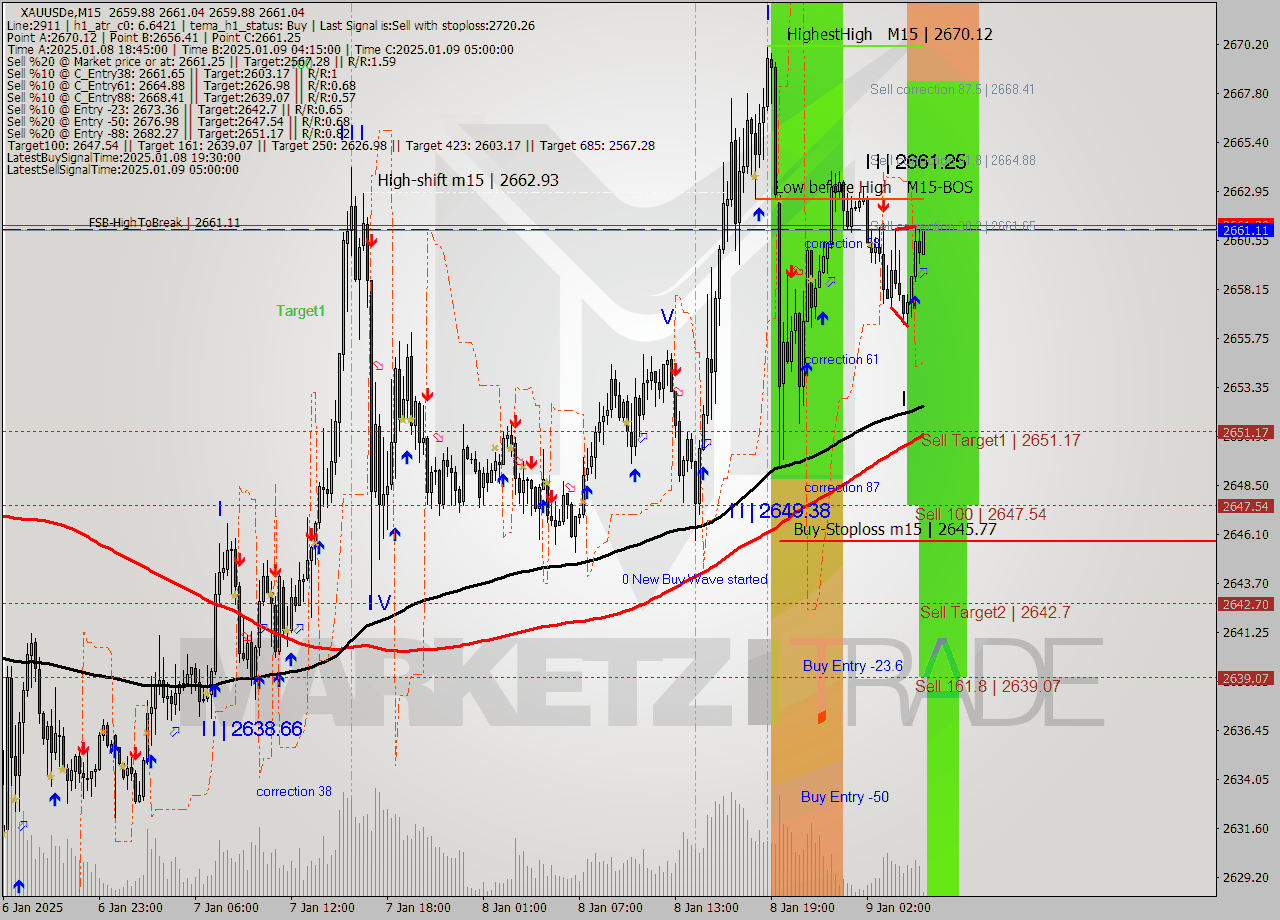
Task: Select the correction 61 label
Action: pos(842,359)
